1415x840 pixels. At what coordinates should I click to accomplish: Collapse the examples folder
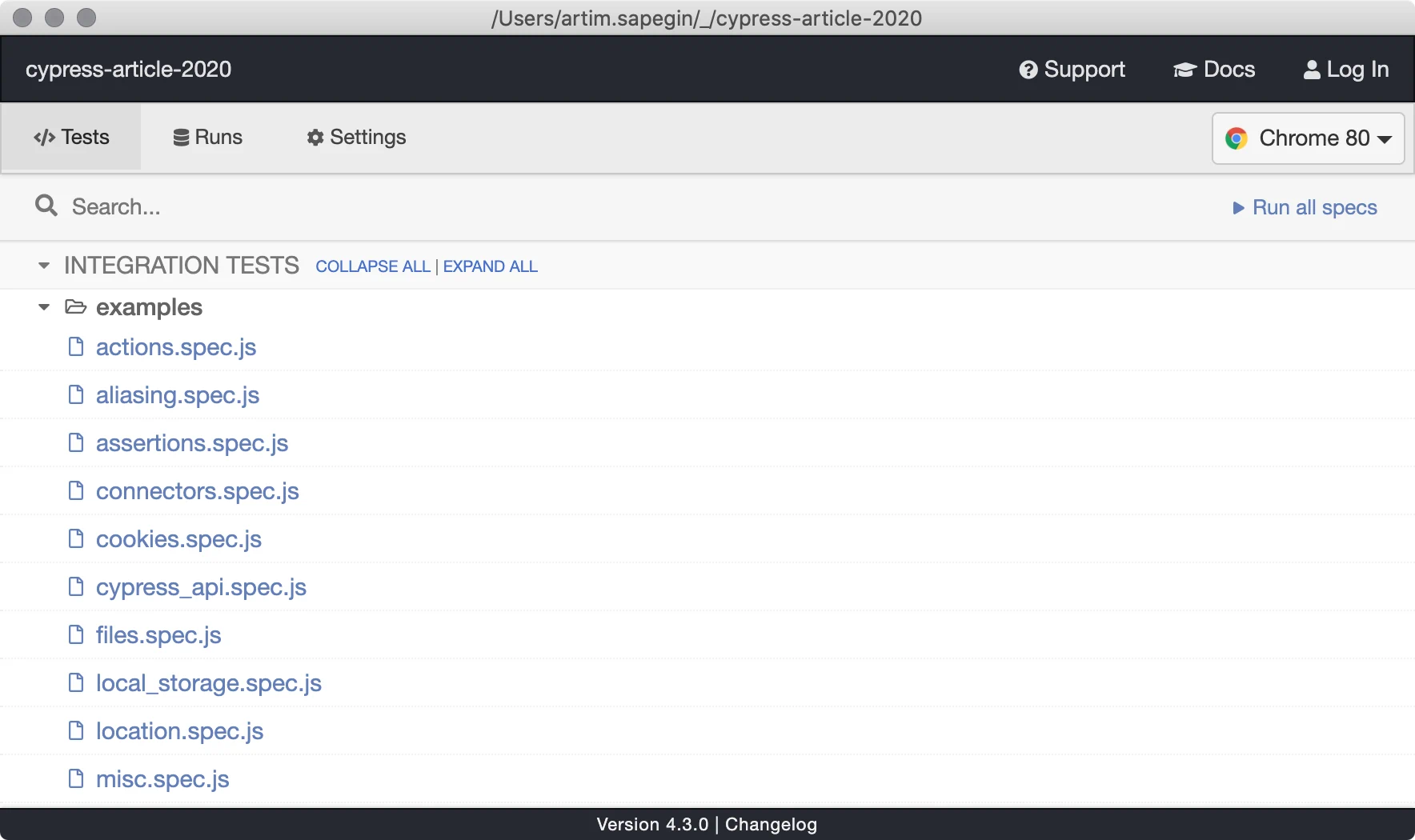pyautogui.click(x=43, y=306)
